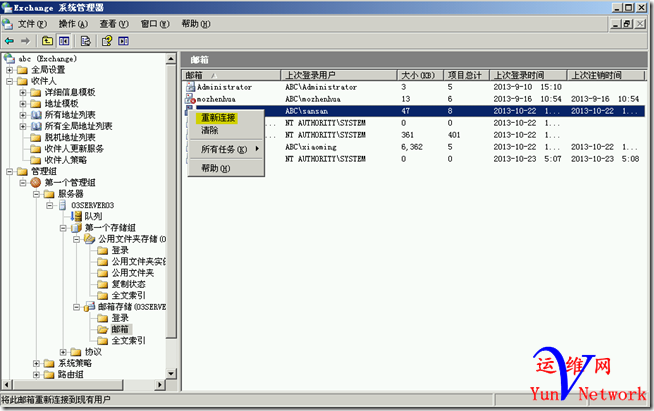The image size is (654, 411).
Task: Select the 邮箱 folder under 邮箱存储
Action: (120, 329)
